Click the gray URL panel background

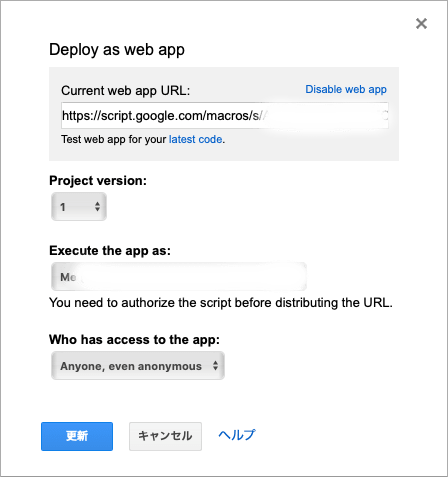224,153
